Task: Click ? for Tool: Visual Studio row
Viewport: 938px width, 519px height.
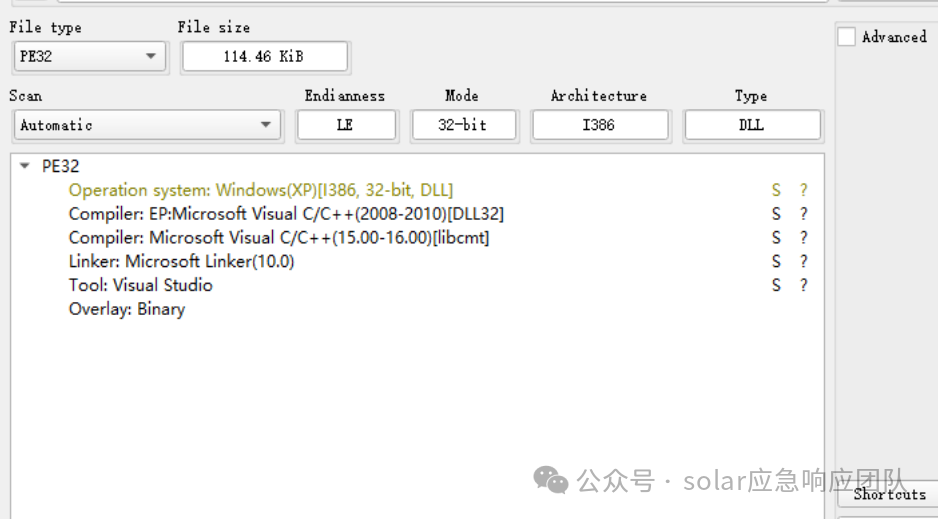Action: coord(803,285)
